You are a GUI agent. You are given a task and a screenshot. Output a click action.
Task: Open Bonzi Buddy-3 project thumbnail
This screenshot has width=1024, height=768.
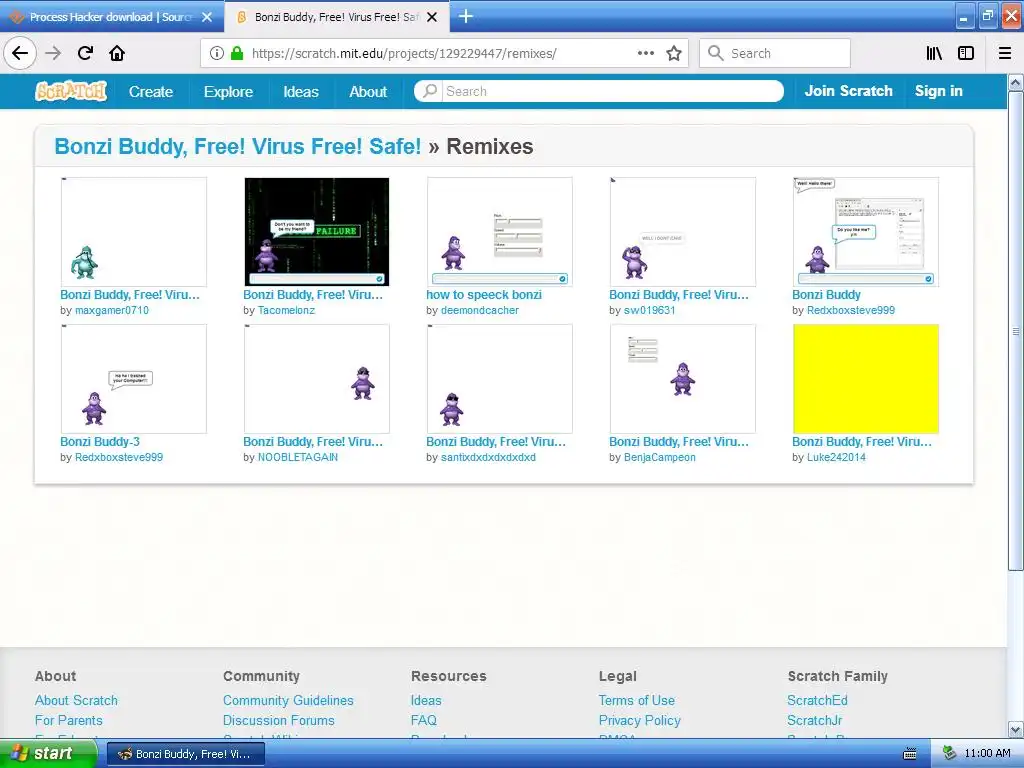[134, 379]
